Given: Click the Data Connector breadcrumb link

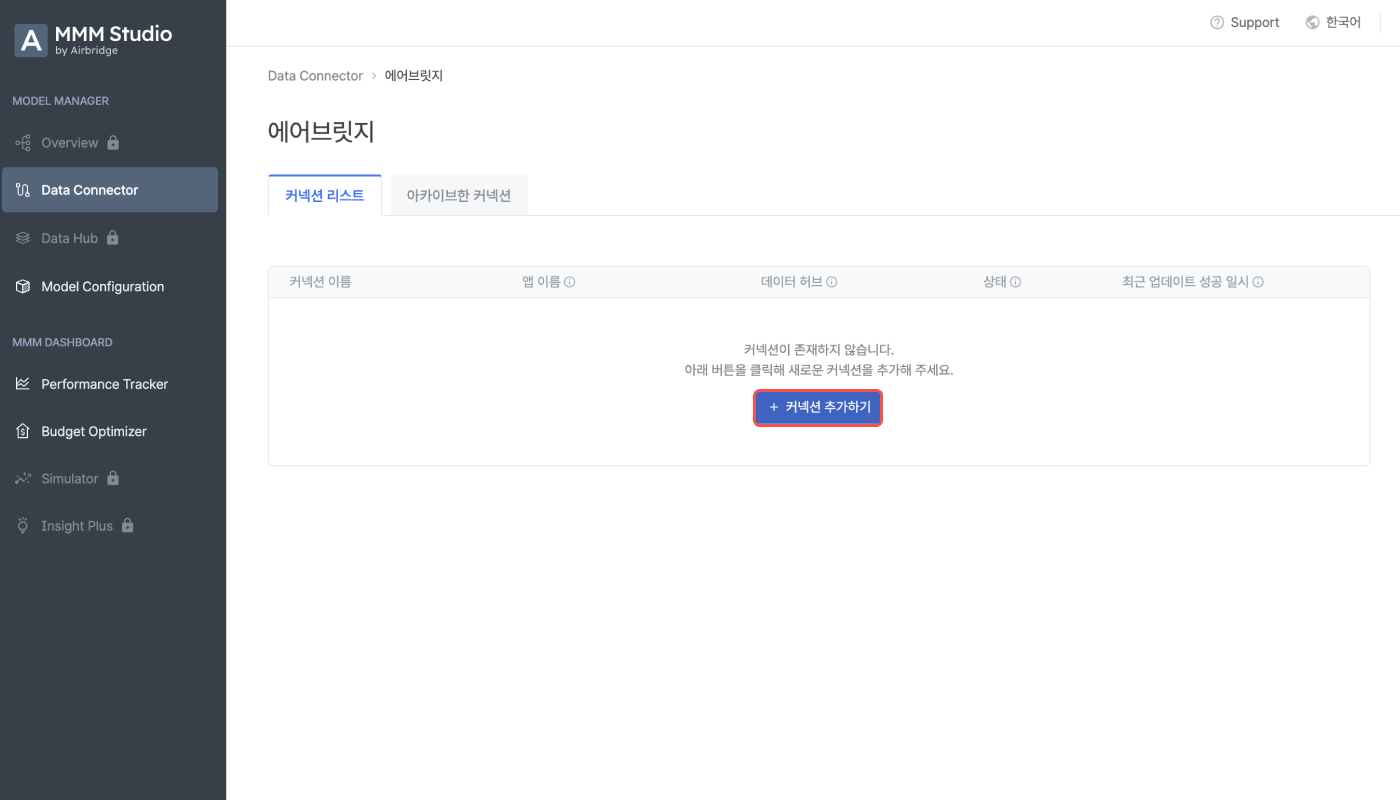Looking at the screenshot, I should 315,76.
